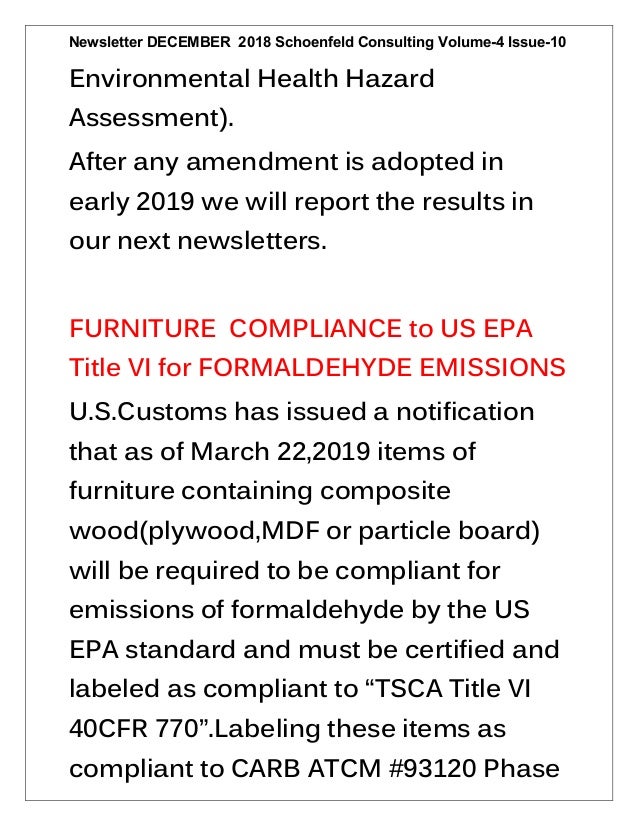The height and width of the screenshot is (826, 638).
Task: Click the red line 'Title VI for FORMALDEHYDE EMISSIONS'
Action: tap(317, 368)
